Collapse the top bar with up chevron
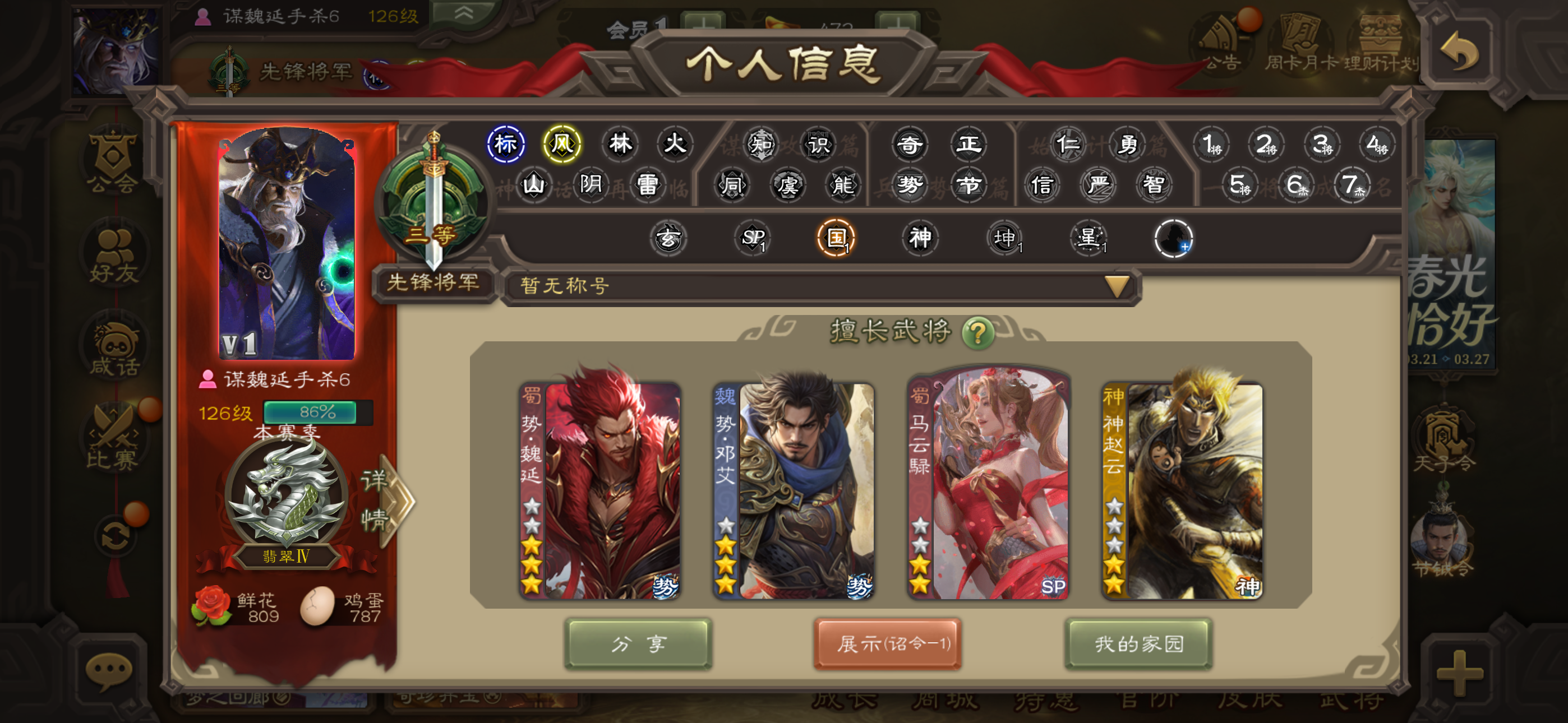Viewport: 1568px width, 723px height. click(x=464, y=13)
